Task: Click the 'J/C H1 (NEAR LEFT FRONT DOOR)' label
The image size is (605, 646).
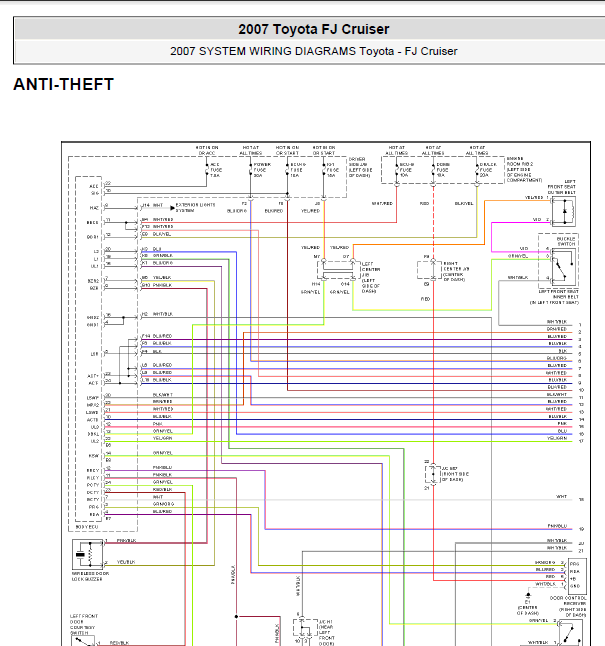Action: (x=326, y=632)
